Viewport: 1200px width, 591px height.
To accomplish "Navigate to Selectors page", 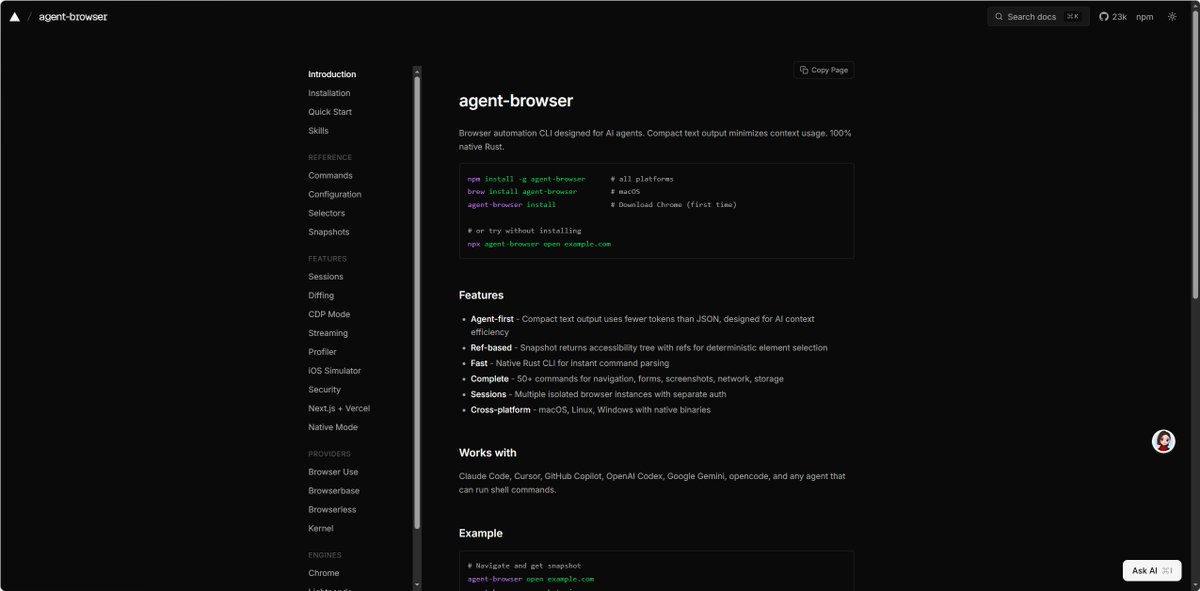I will pyautogui.click(x=326, y=213).
